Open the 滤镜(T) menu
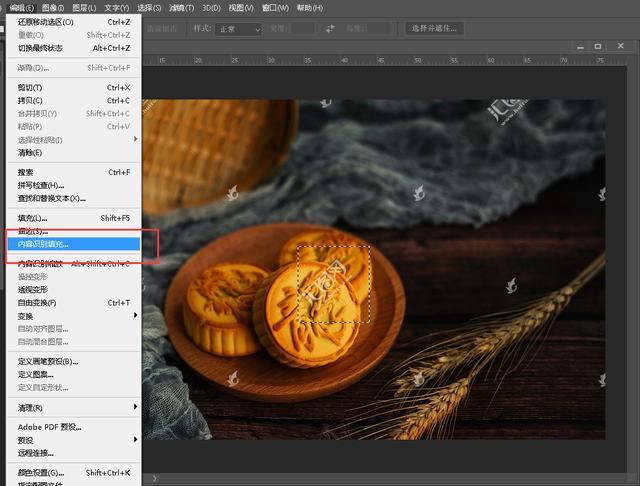The image size is (640, 486). point(182,8)
